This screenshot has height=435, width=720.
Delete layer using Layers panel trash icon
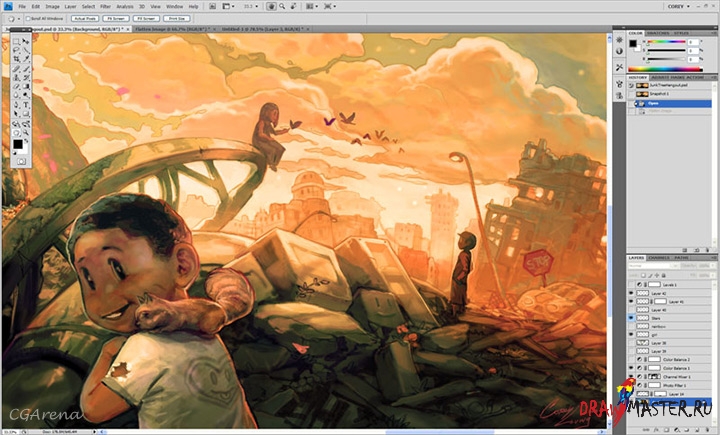[x=707, y=429]
